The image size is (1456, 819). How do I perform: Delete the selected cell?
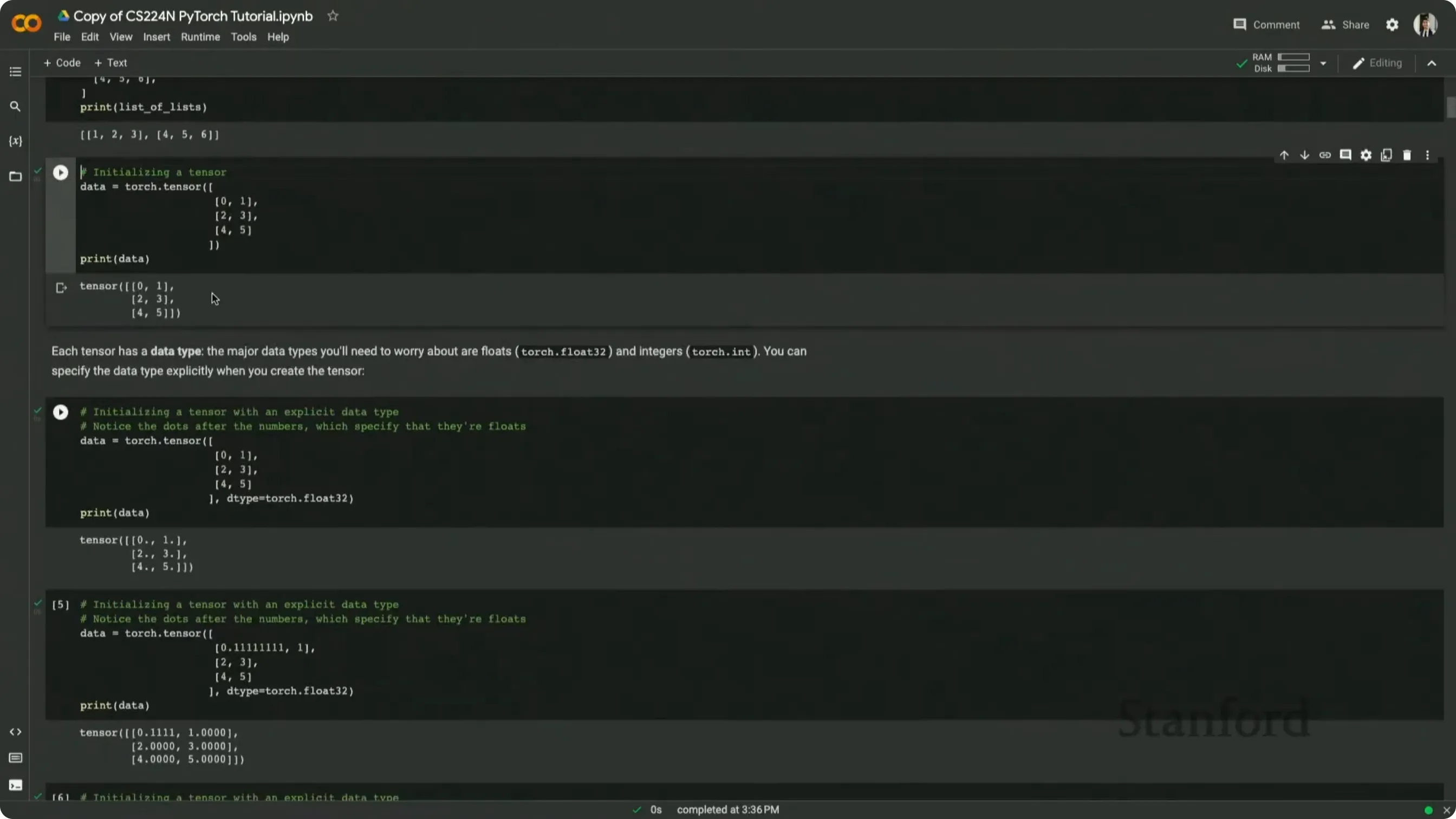point(1407,155)
